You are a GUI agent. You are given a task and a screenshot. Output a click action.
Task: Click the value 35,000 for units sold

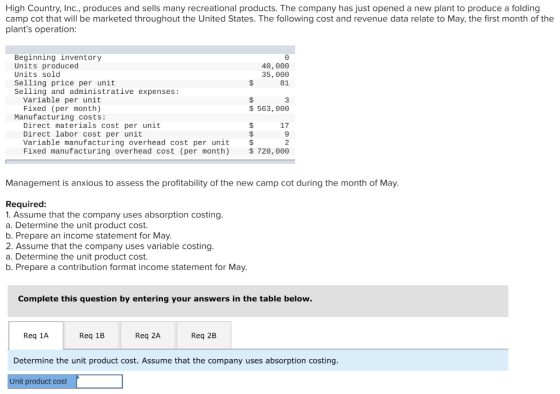coord(275,75)
